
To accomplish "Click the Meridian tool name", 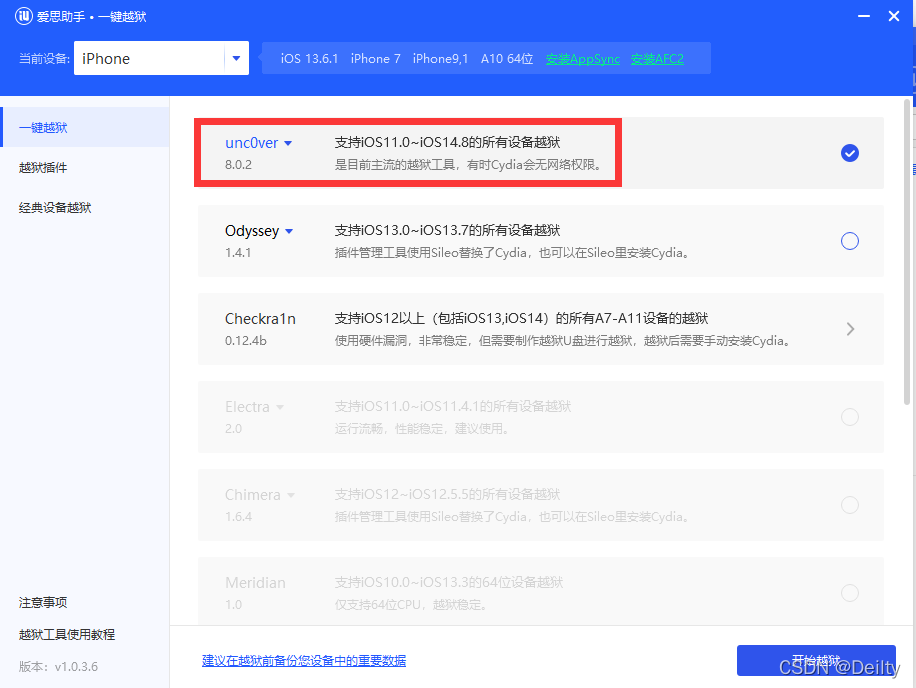I will tap(255, 583).
